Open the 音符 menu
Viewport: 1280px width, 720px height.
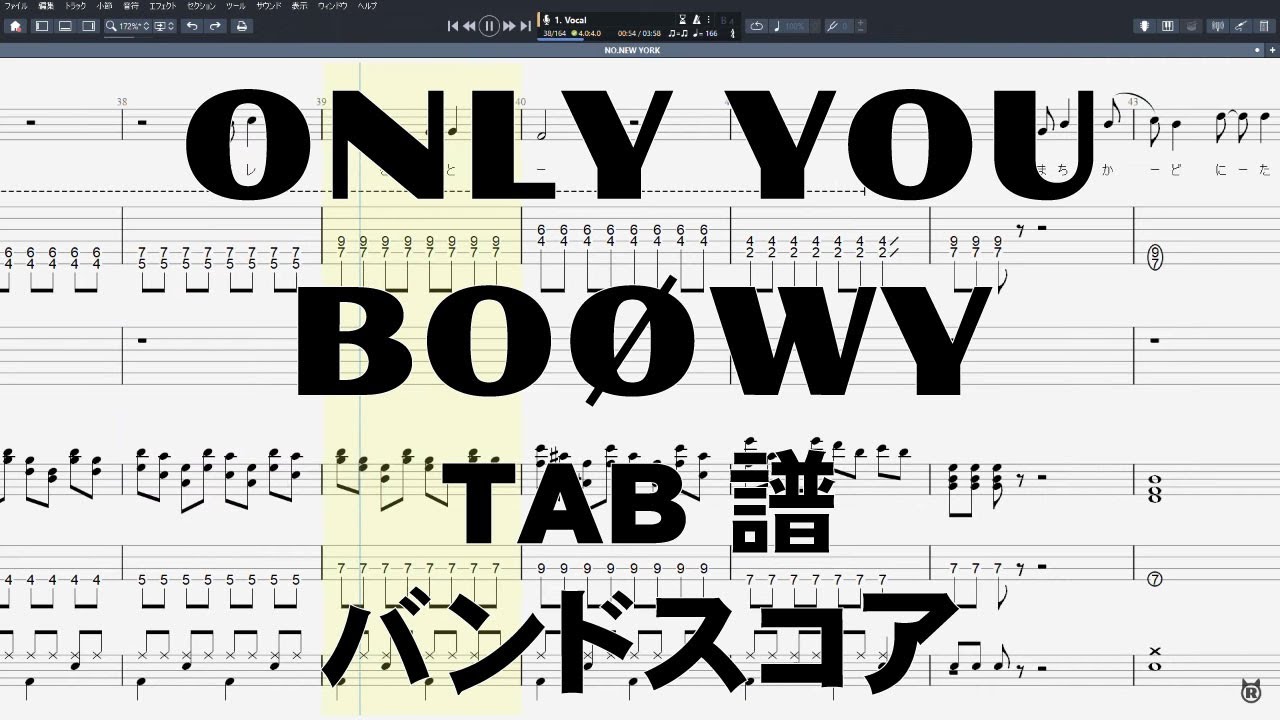[131, 6]
